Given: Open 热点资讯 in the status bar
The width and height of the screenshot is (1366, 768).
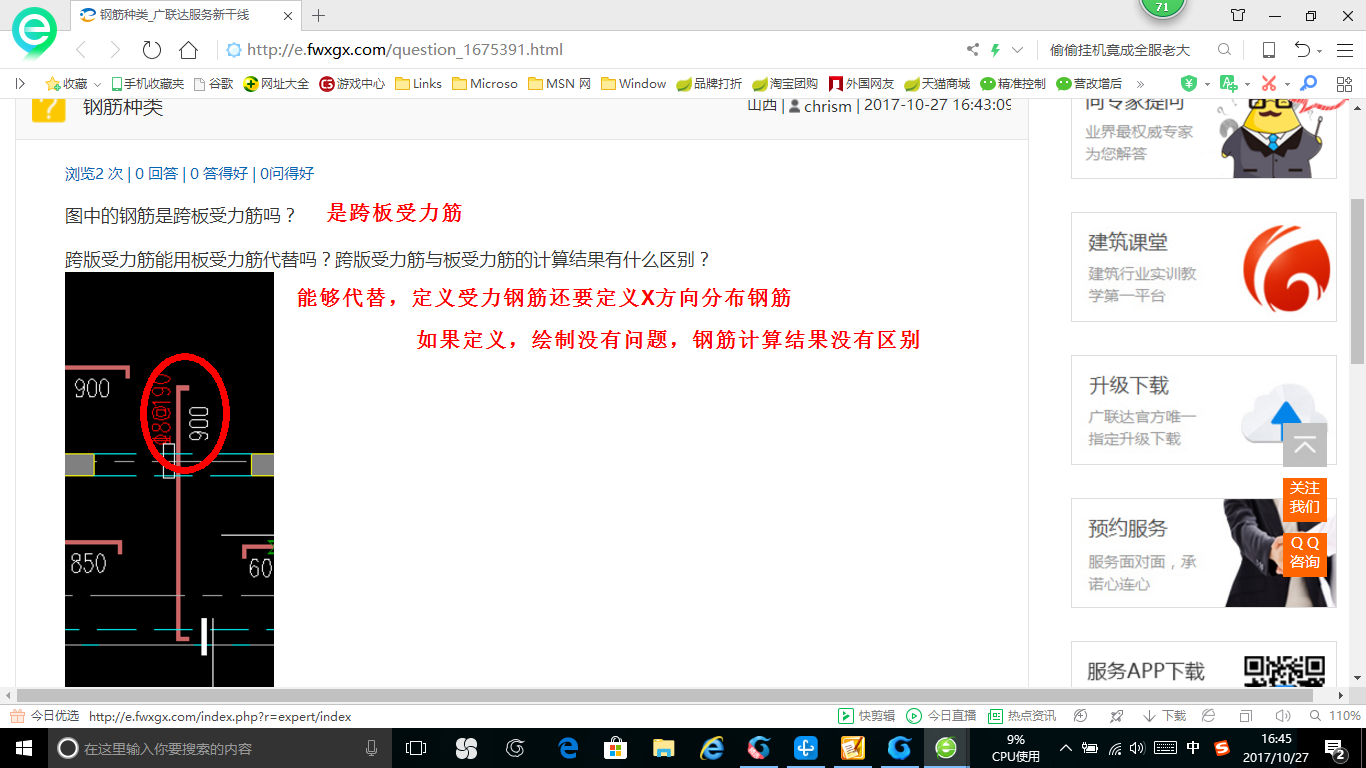Looking at the screenshot, I should [x=1022, y=716].
